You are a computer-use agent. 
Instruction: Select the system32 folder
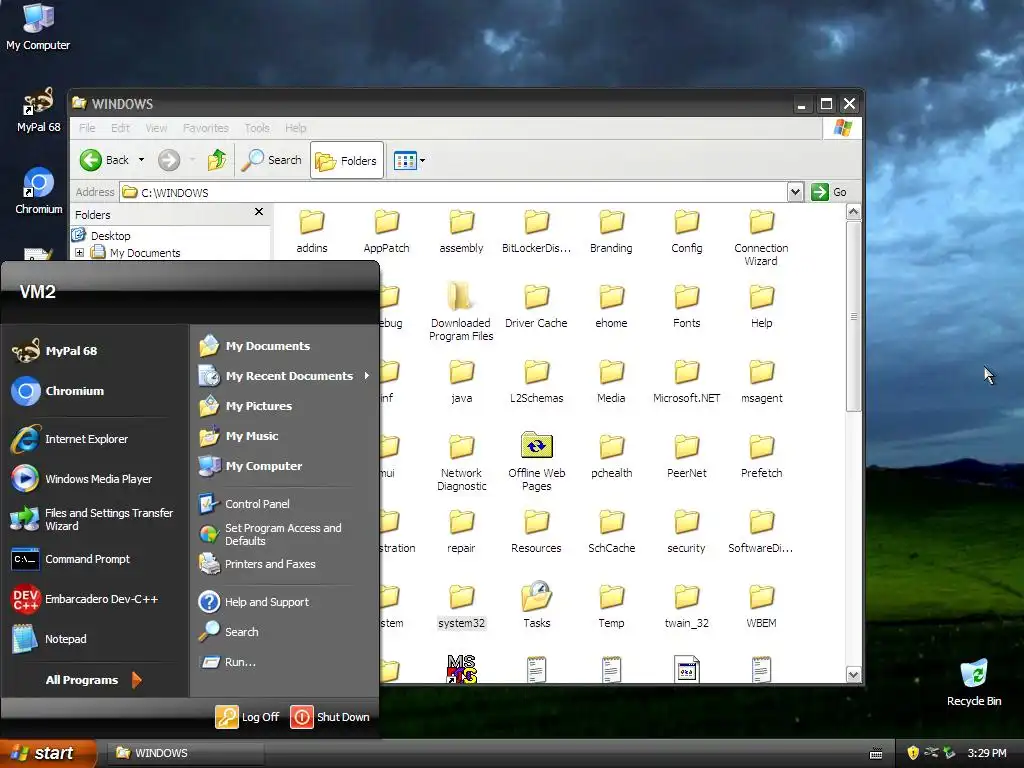[461, 606]
